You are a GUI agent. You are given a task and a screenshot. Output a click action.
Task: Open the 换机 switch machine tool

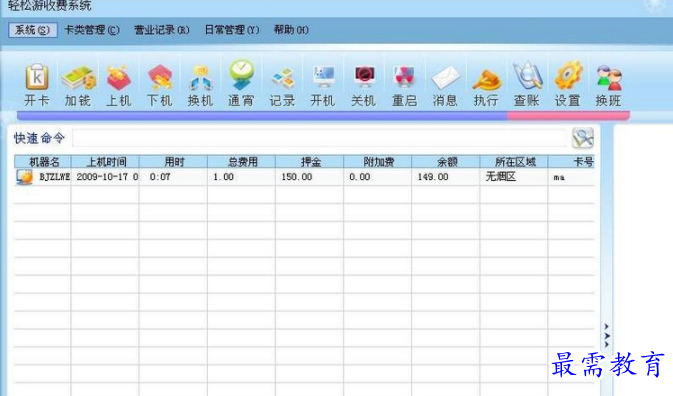point(200,78)
